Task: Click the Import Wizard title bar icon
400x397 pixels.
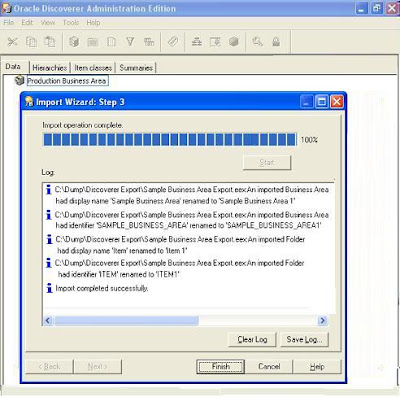Action: tap(29, 101)
